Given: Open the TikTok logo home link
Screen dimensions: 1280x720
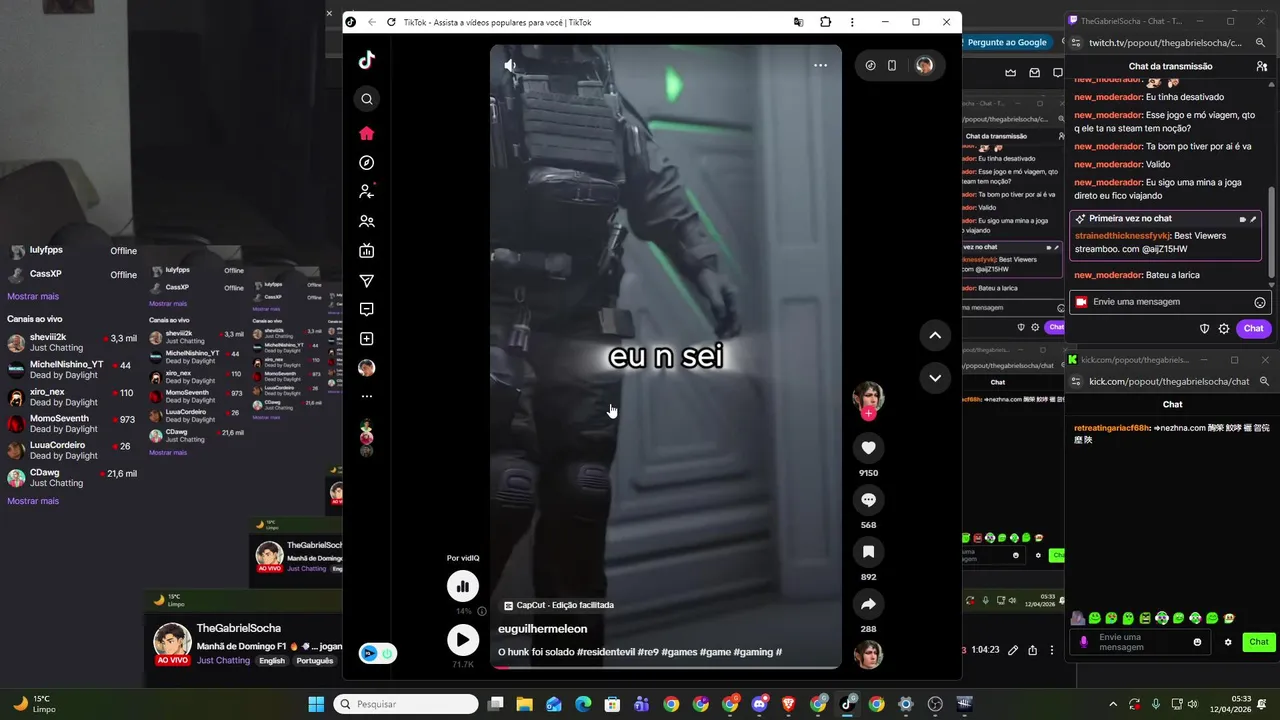Looking at the screenshot, I should tap(367, 60).
